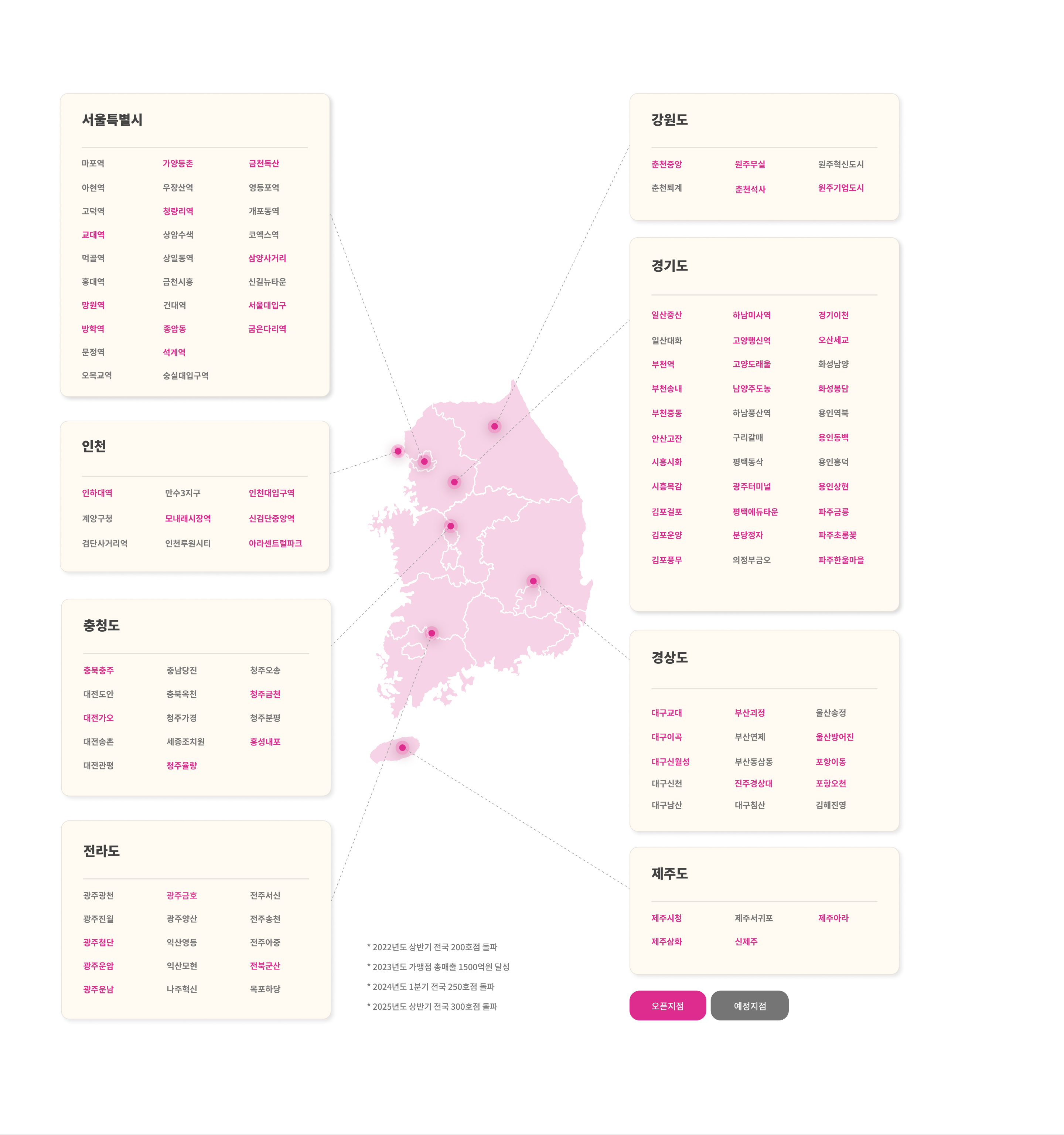Click 청량리역 store name

pyautogui.click(x=178, y=211)
